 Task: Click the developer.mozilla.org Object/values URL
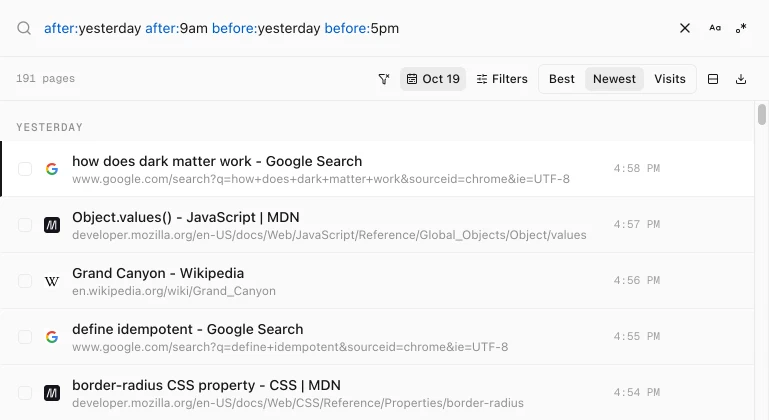pos(329,235)
